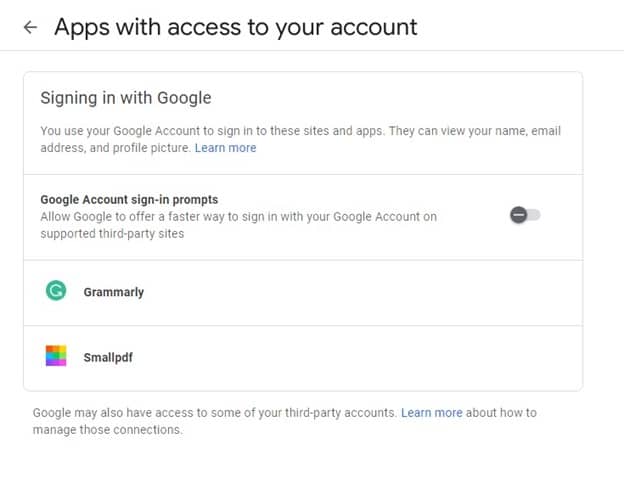Click the "Apps with access to your account" title
Image resolution: width=624 pixels, height=495 pixels.
click(236, 27)
